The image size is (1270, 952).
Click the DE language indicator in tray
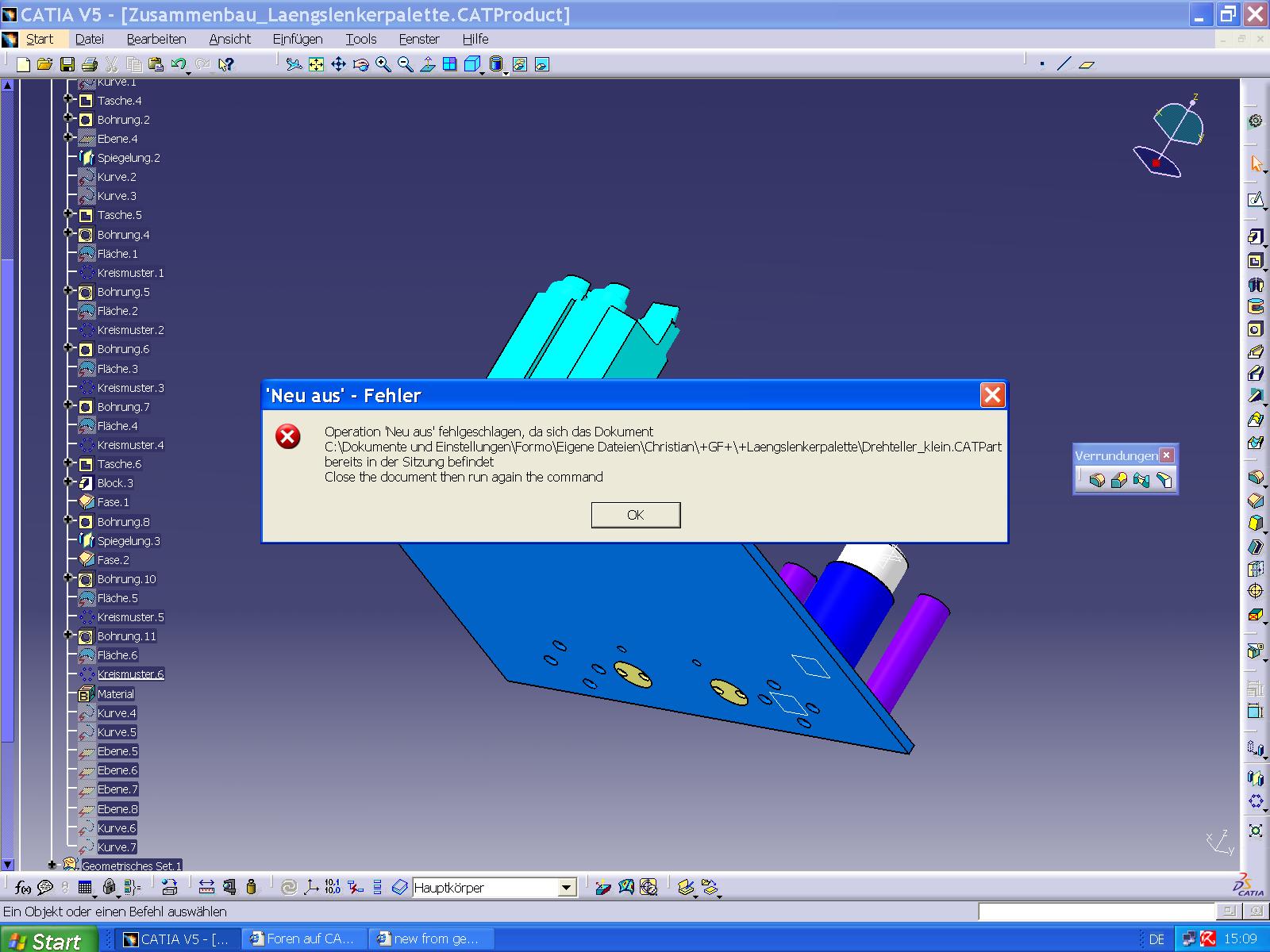(x=1156, y=939)
